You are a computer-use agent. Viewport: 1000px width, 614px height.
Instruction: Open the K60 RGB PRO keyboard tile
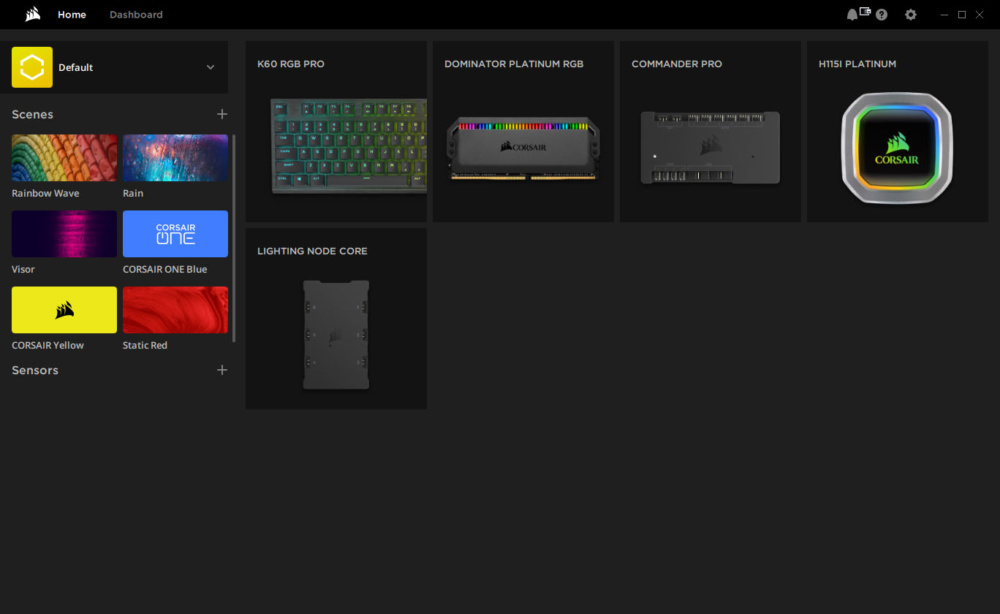(x=336, y=132)
